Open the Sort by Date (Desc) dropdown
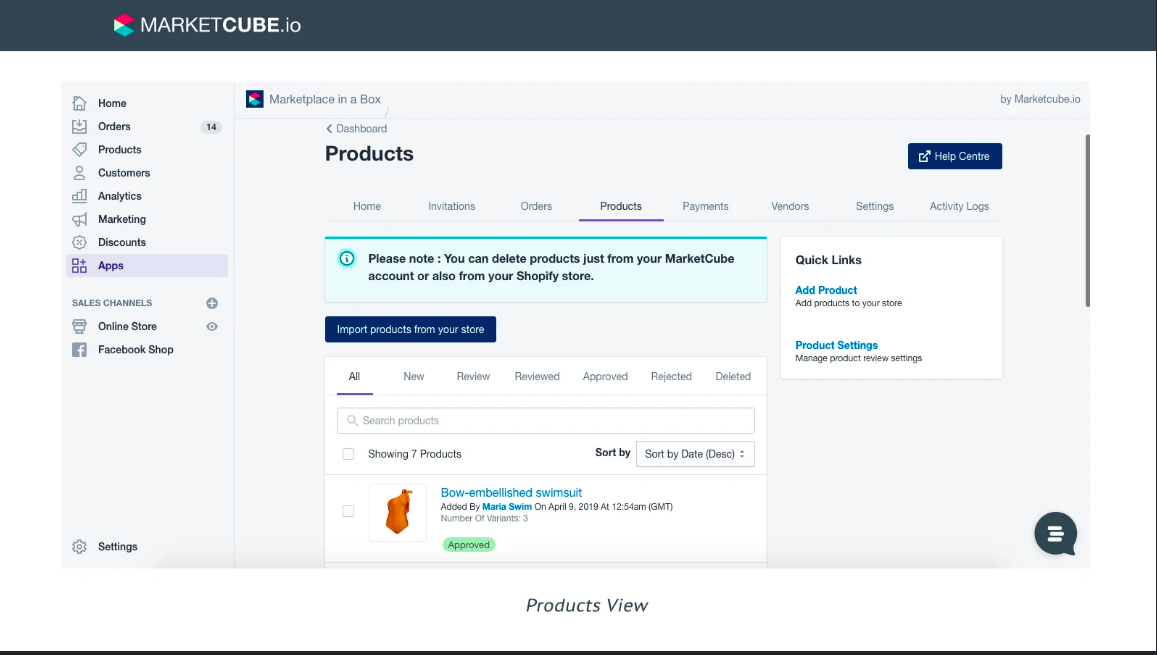This screenshot has width=1157, height=655. (695, 454)
